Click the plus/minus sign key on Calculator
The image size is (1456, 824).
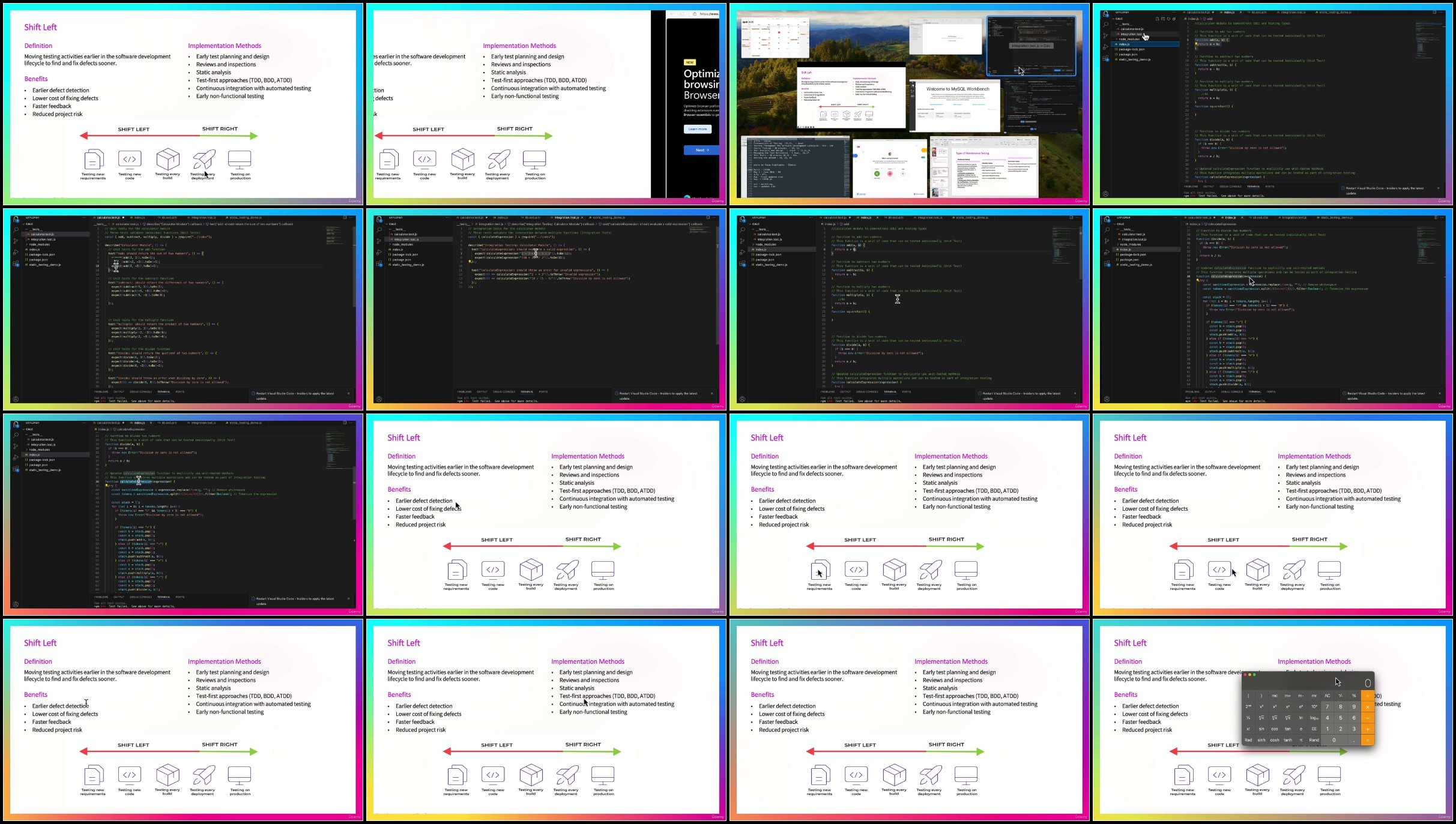1341,696
